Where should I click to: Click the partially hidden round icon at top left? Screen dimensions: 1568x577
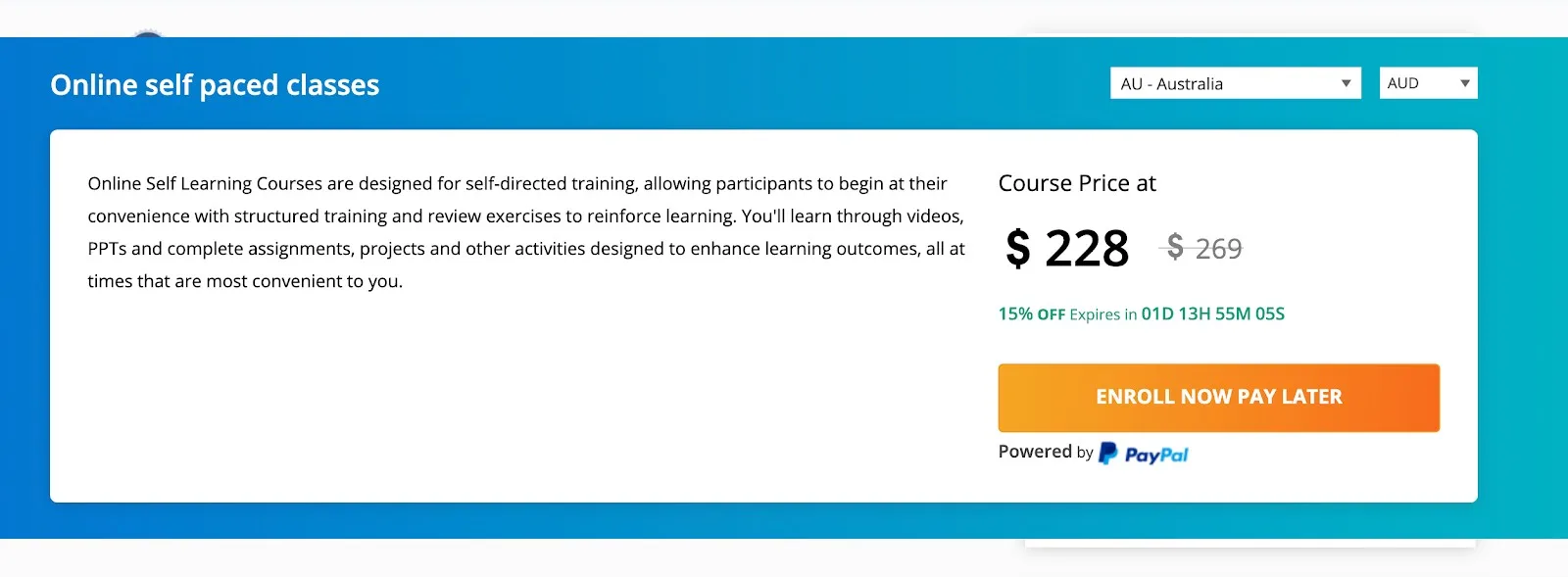pyautogui.click(x=148, y=36)
